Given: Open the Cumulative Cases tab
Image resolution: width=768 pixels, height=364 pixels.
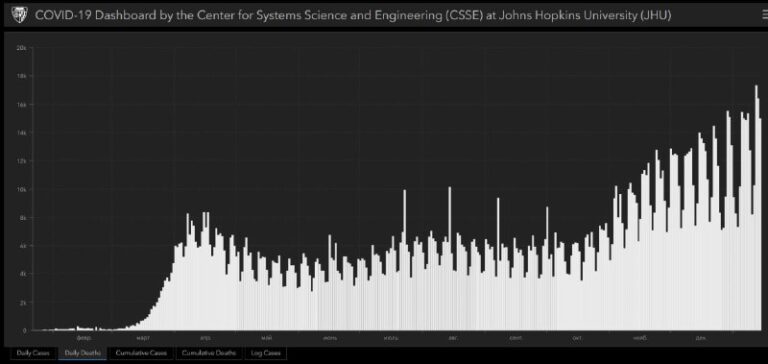Looking at the screenshot, I should pos(141,353).
